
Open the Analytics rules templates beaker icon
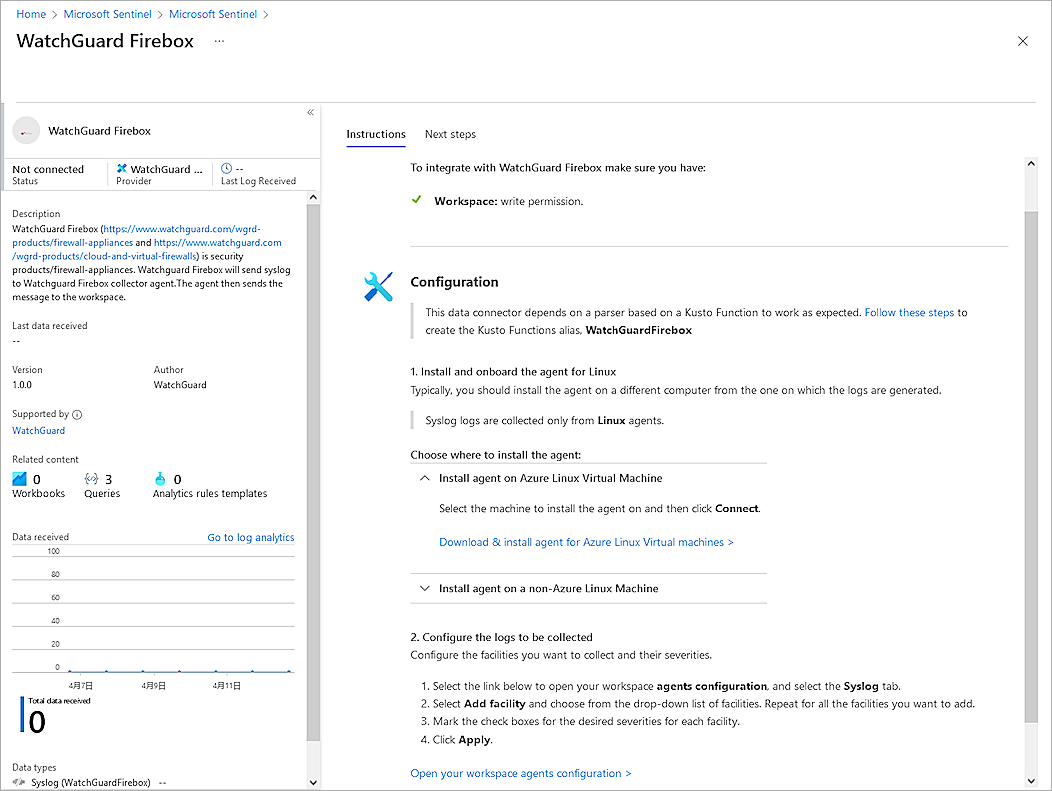158,479
